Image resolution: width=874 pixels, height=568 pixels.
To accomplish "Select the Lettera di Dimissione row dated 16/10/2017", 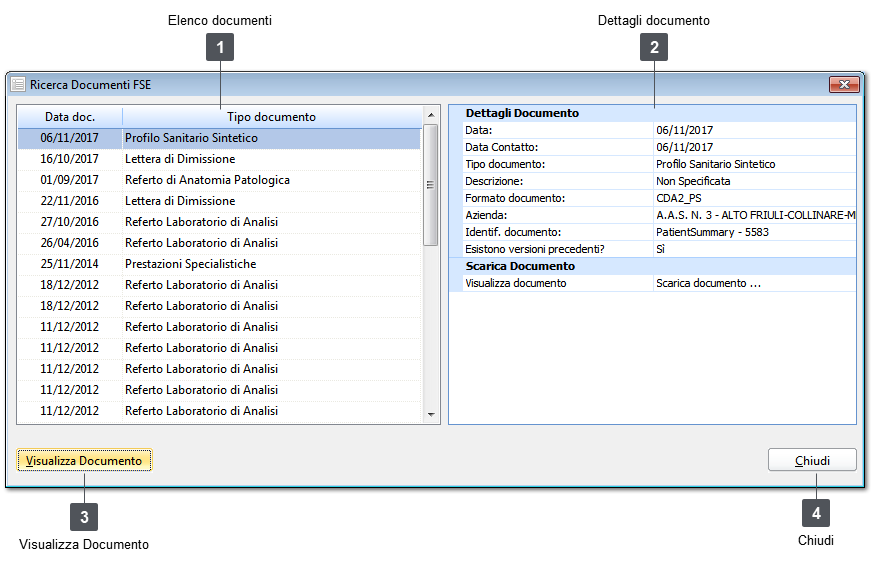I will click(x=219, y=159).
